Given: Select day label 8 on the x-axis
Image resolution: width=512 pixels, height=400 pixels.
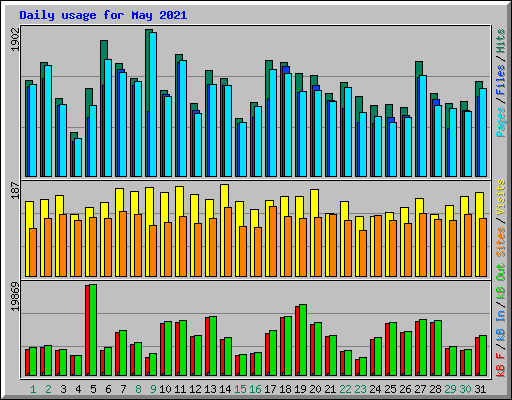Looking at the screenshot, I should 138,389.
